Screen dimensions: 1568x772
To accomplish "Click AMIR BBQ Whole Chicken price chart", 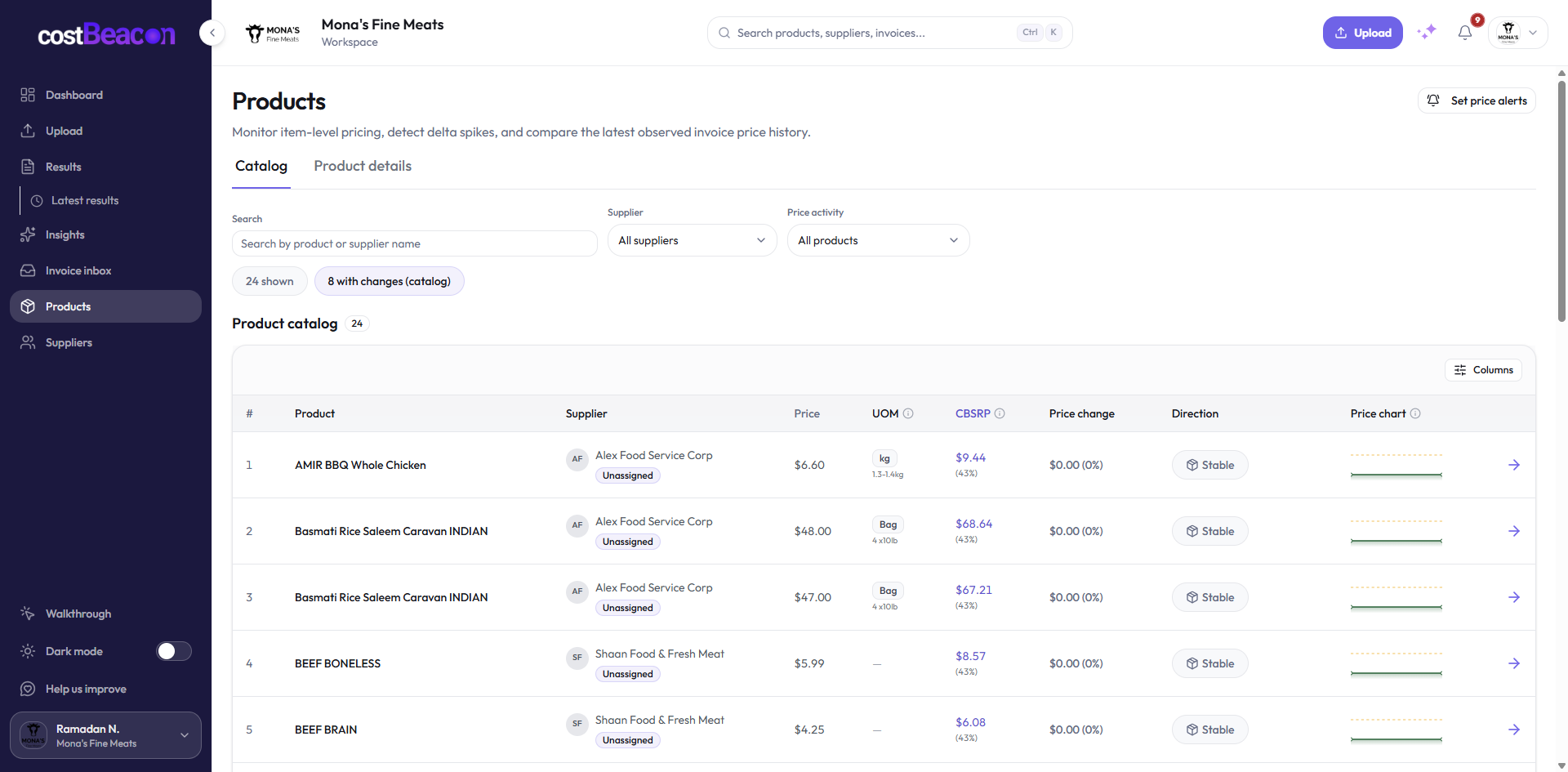I will pyautogui.click(x=1396, y=466).
